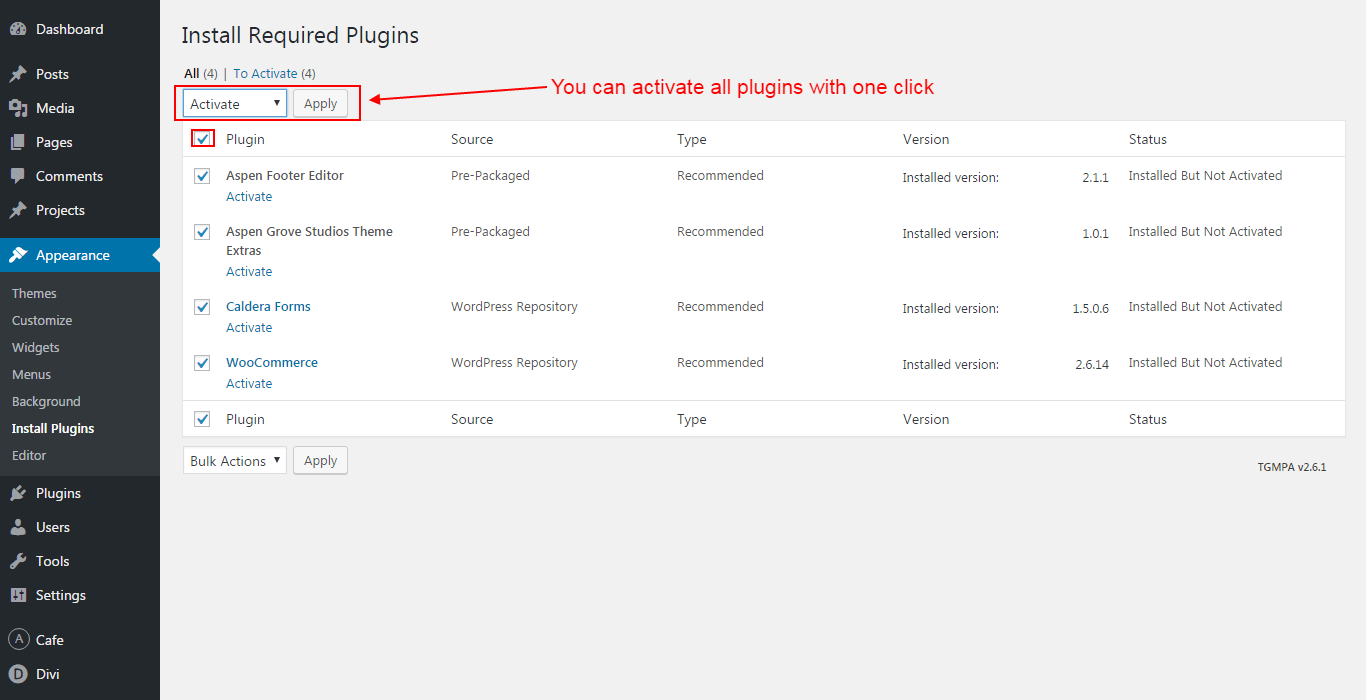Click the Tools wrench icon
1366x700 pixels.
(18, 561)
